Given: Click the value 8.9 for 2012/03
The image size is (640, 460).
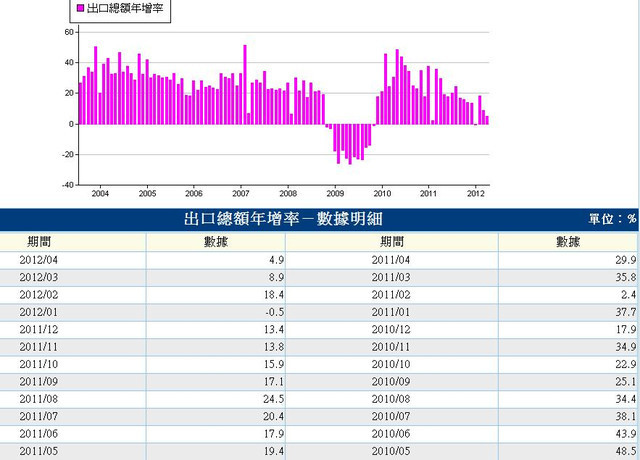Looking at the screenshot, I should click(277, 278).
